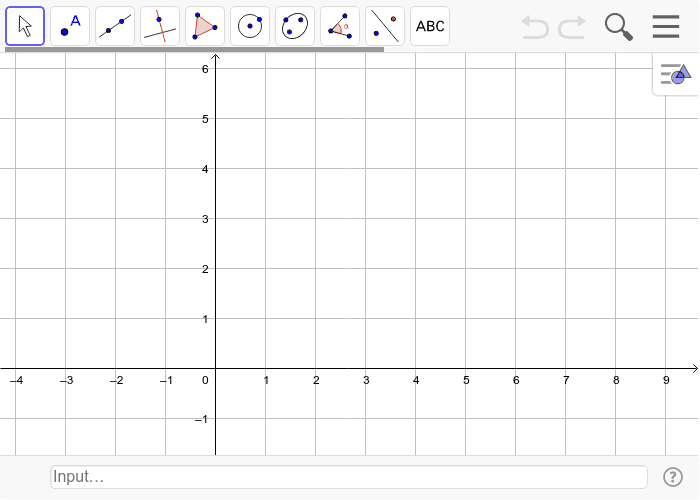
Task: Select the Angle tool
Action: (340, 26)
